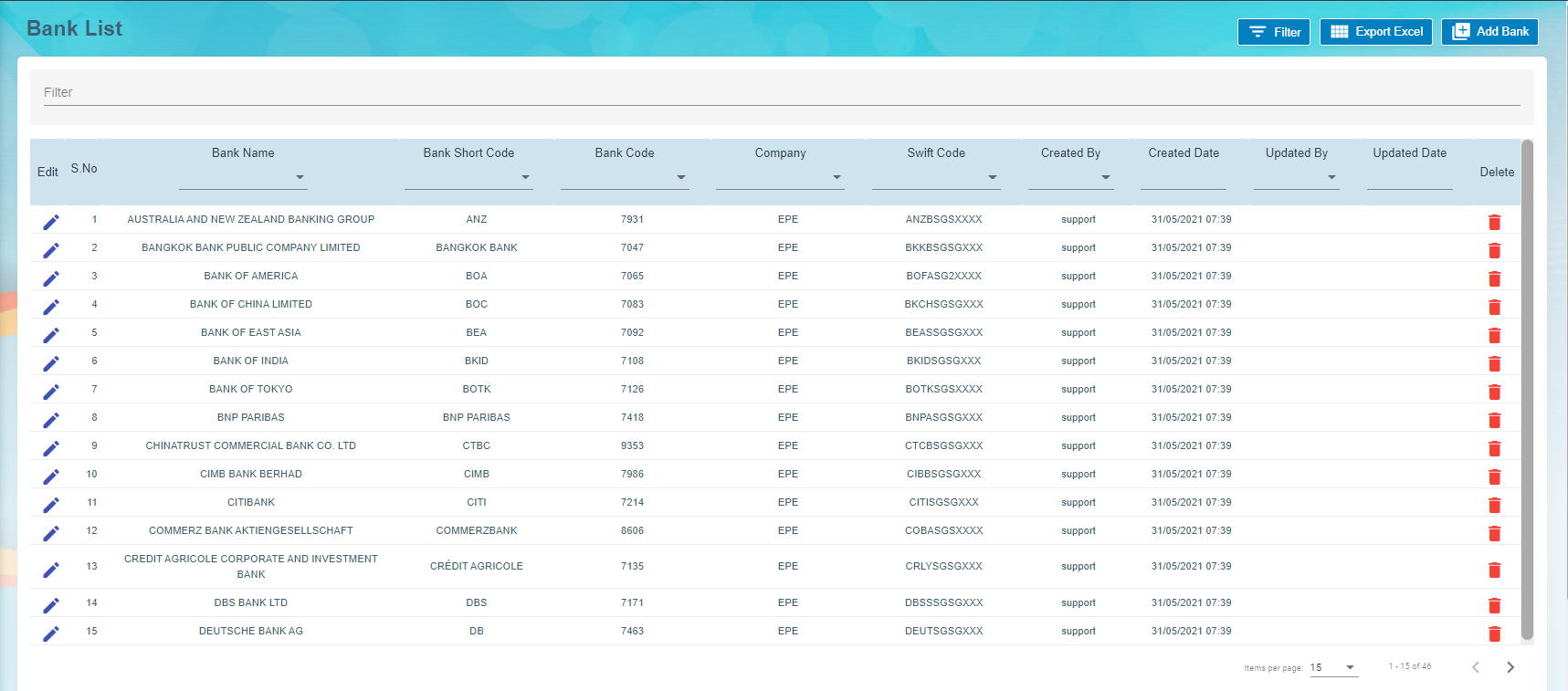Expand the Created By filter dropdown
Viewport: 1568px width, 691px height.
(1070, 177)
